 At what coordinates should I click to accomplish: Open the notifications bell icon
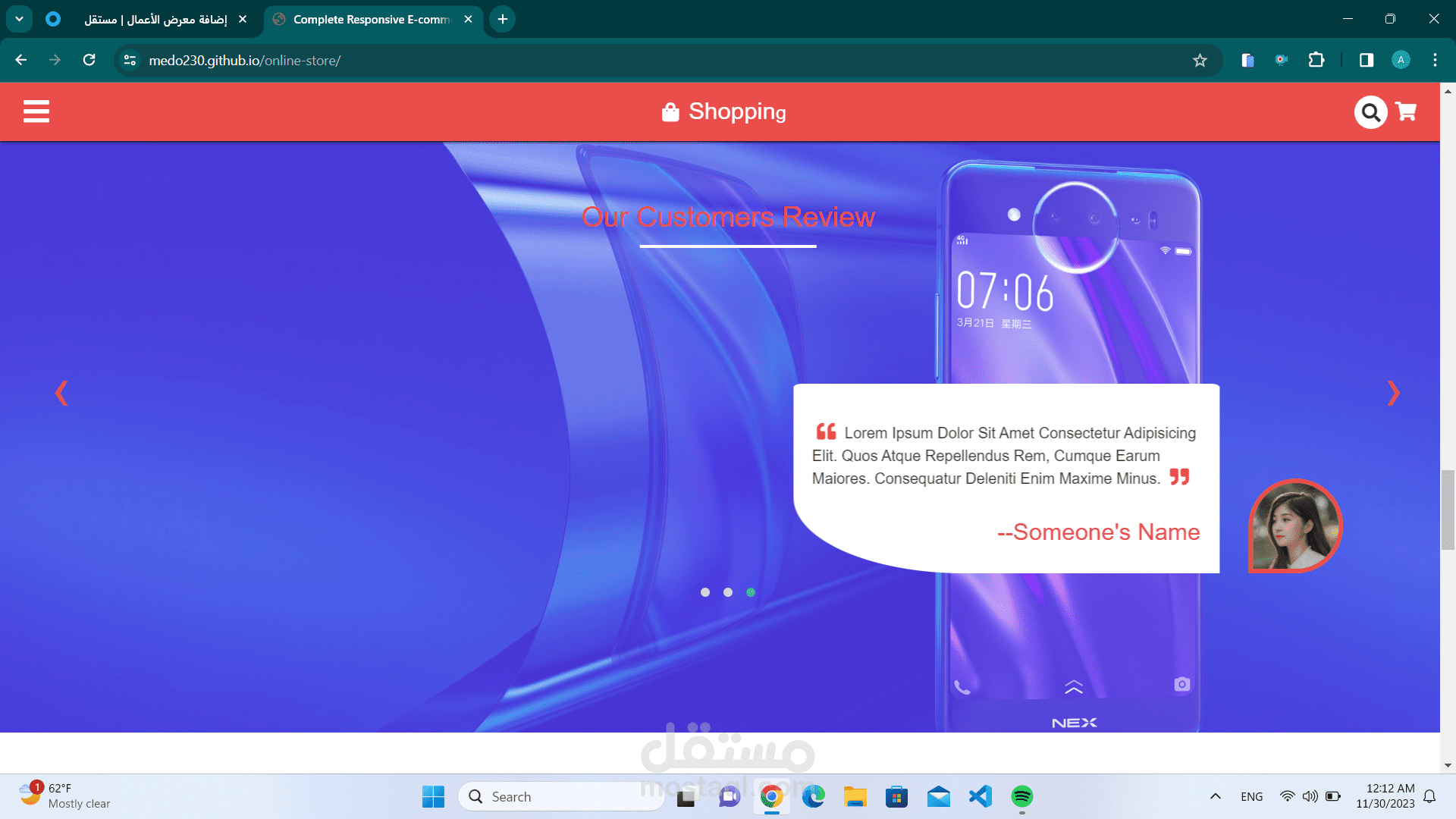click(x=1429, y=796)
